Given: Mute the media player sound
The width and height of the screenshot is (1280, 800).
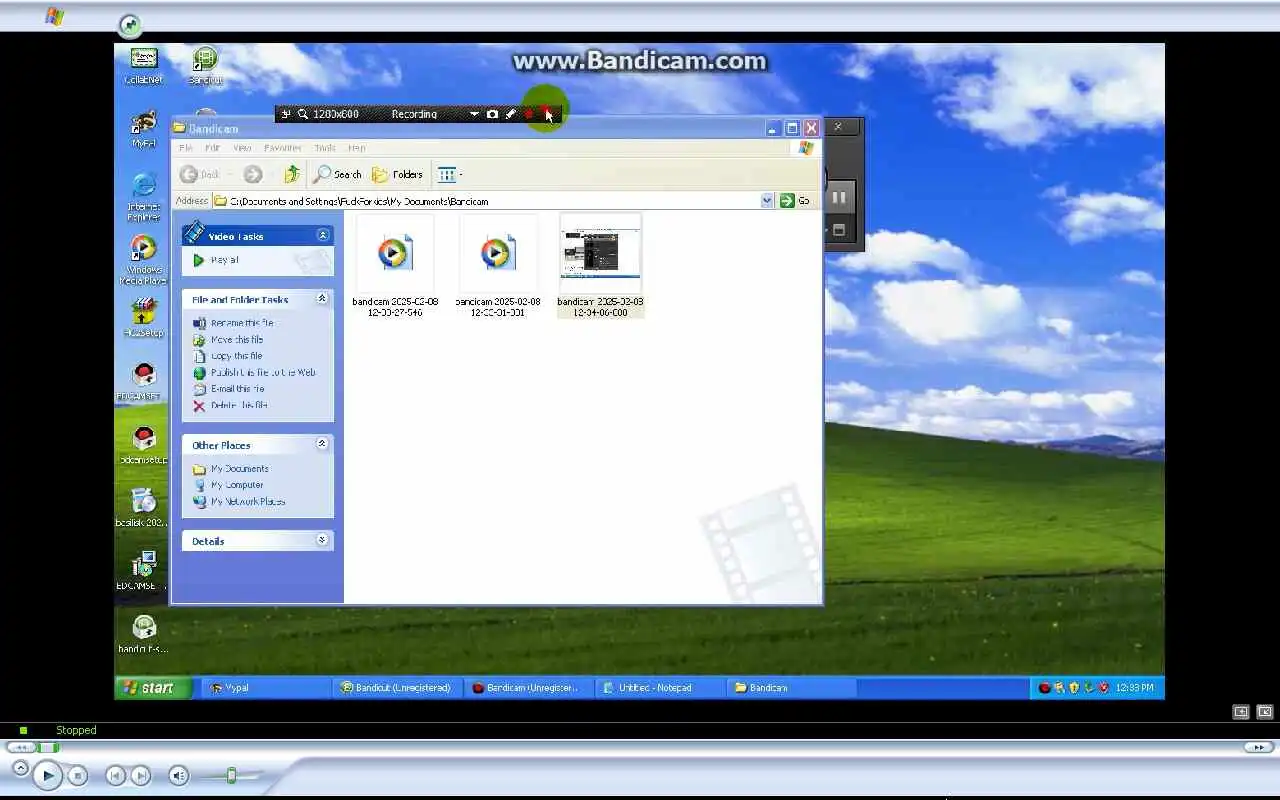Looking at the screenshot, I should click(x=178, y=775).
